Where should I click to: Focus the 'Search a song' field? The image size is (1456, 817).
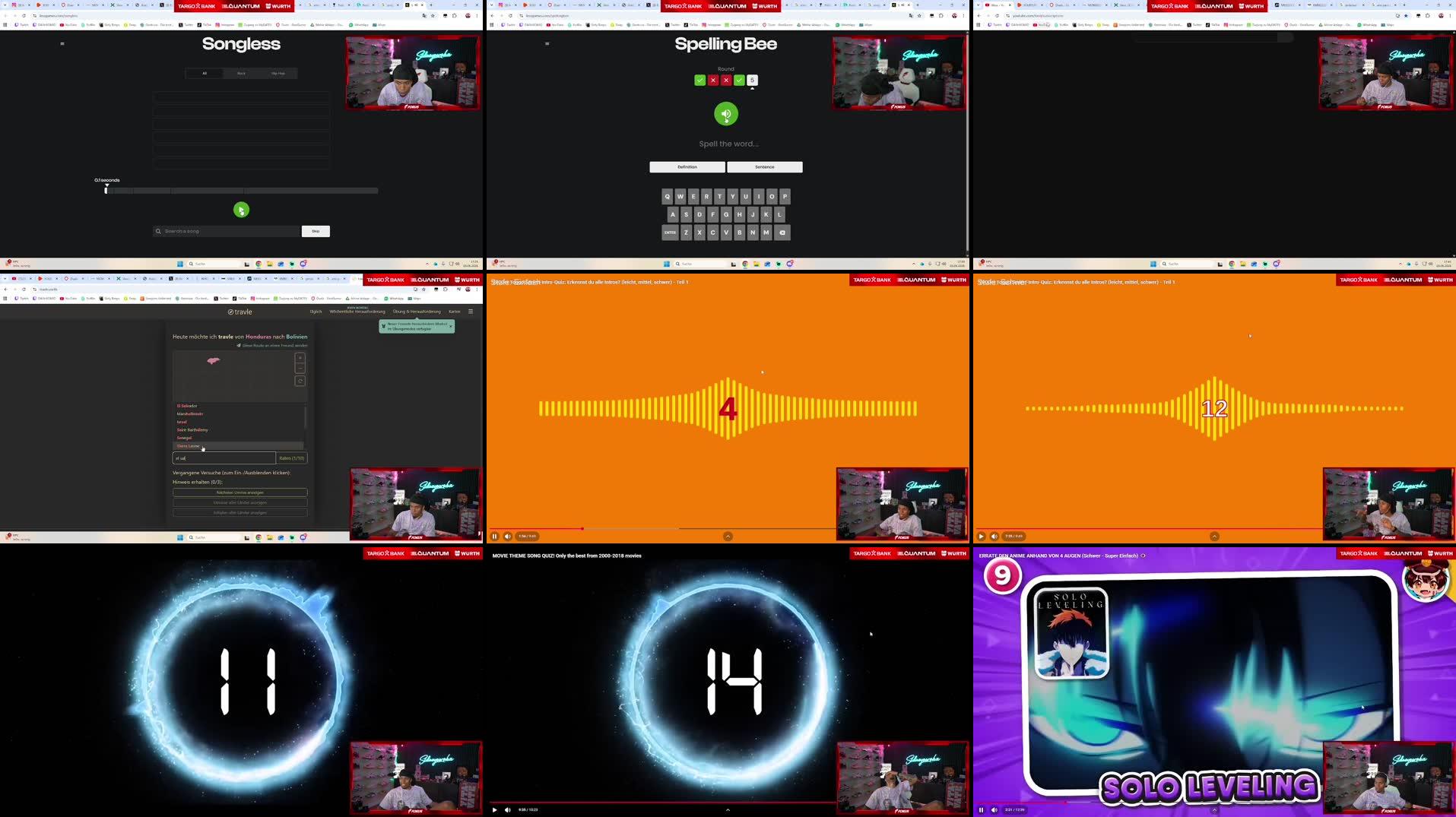pyautogui.click(x=227, y=231)
